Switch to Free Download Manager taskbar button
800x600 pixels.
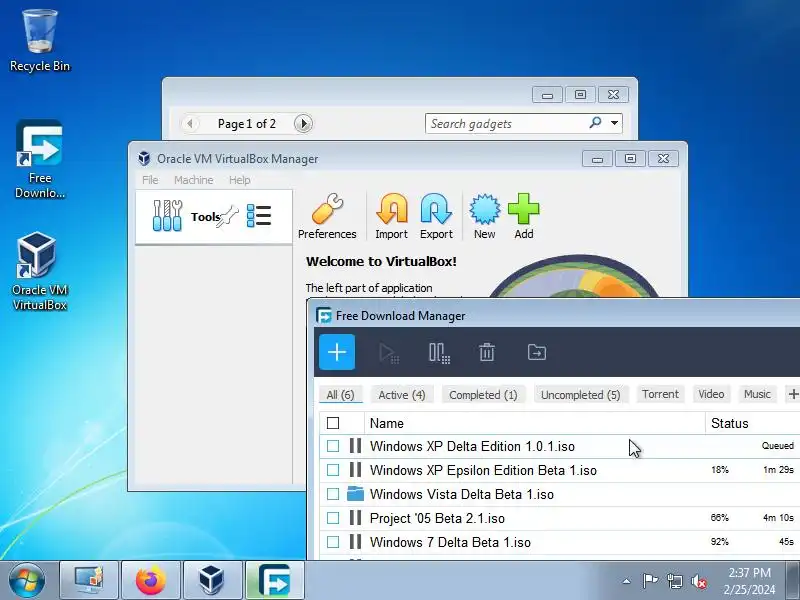pyautogui.click(x=274, y=581)
